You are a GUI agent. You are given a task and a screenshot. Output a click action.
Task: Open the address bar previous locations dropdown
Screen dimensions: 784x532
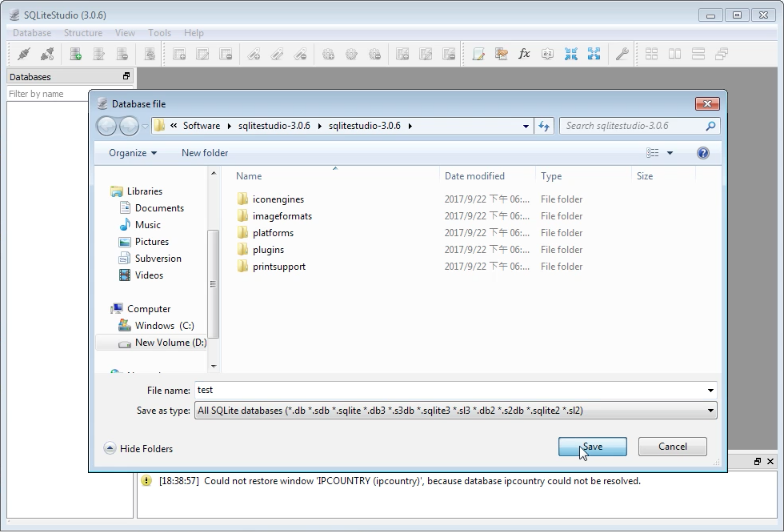pyautogui.click(x=526, y=126)
